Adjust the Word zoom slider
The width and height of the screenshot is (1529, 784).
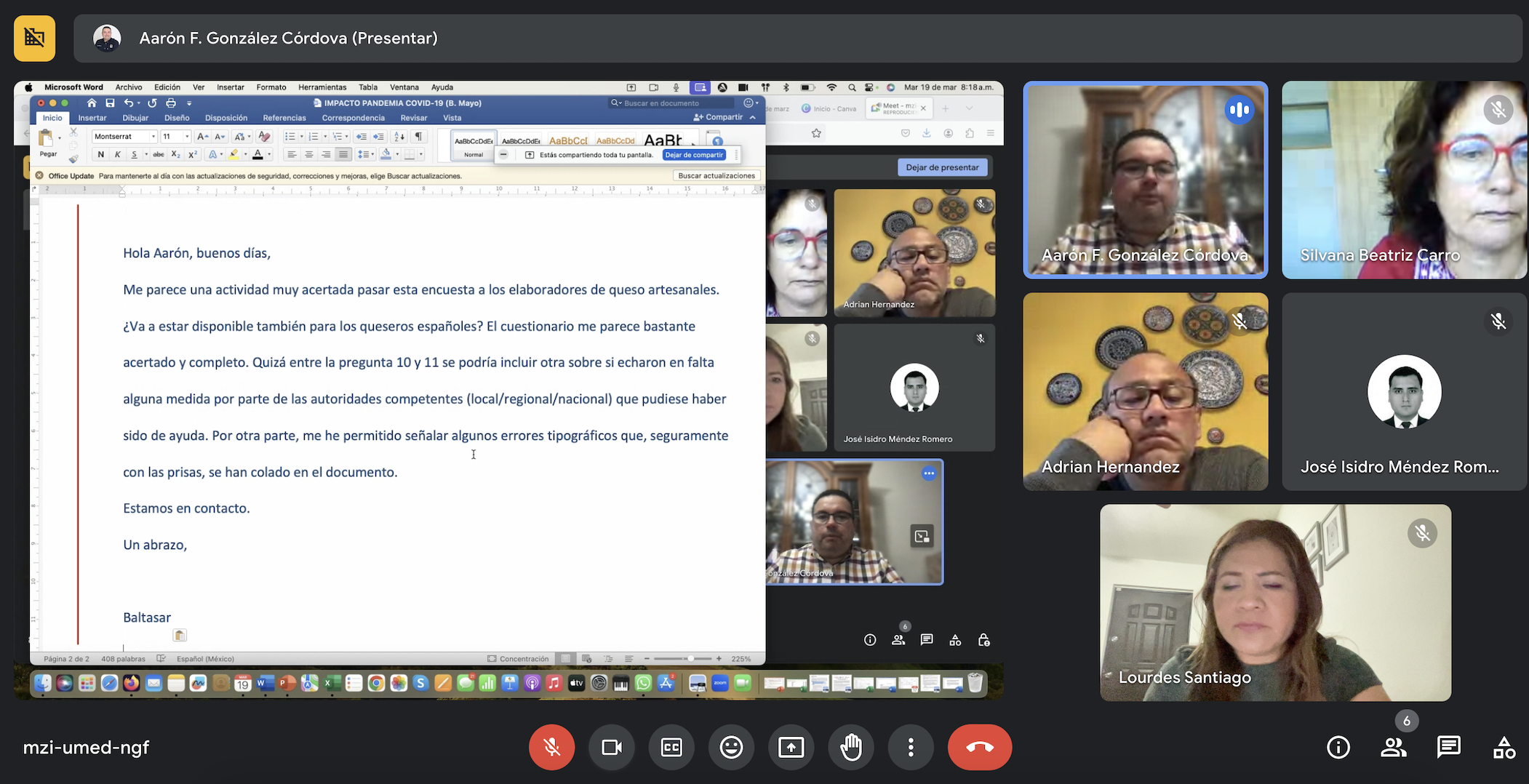[x=690, y=659]
